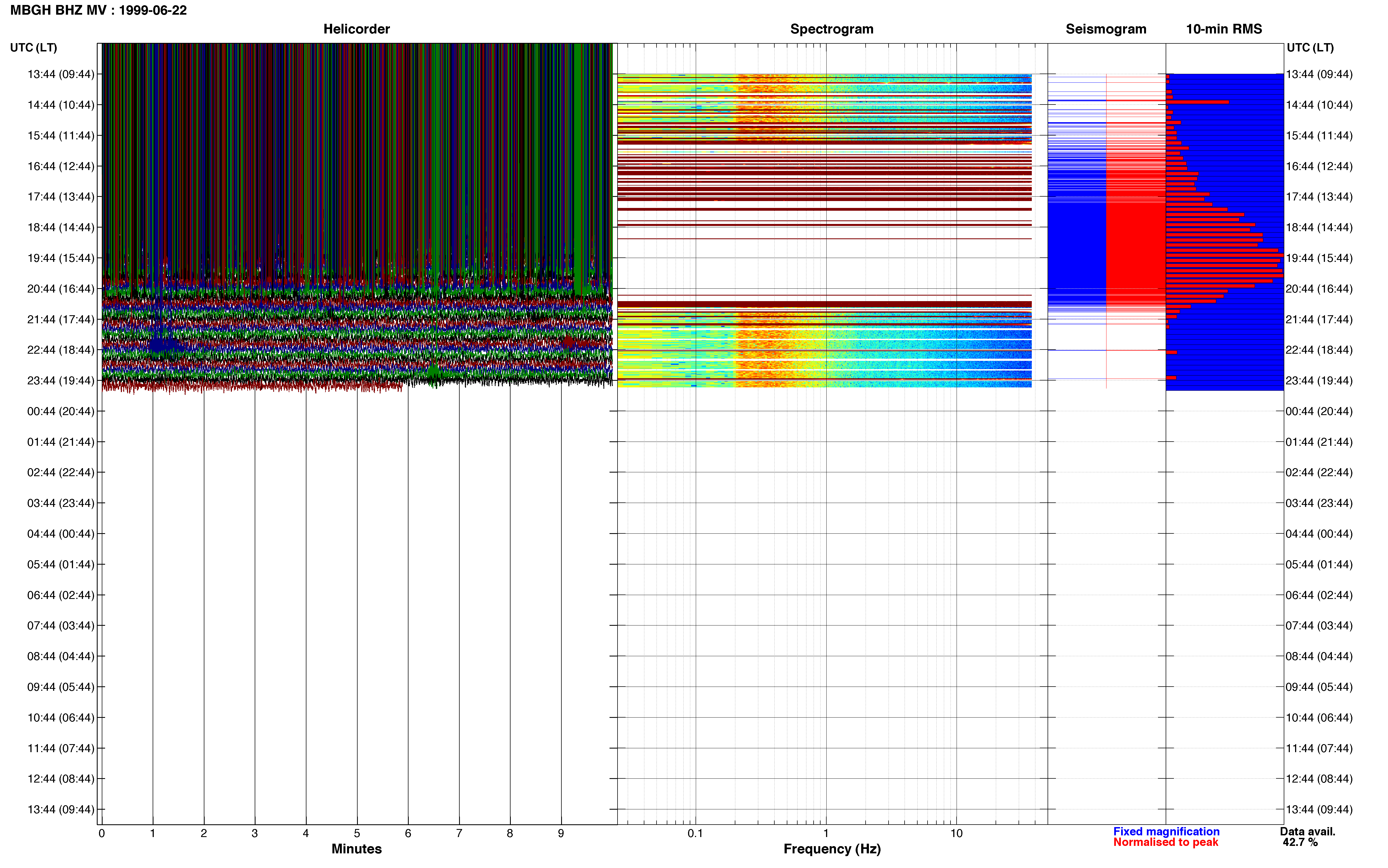Viewport: 1388px width, 868px height.
Task: Click the plot title MBGH BHZ MV : 1999-06-22
Action: pyautogui.click(x=98, y=10)
